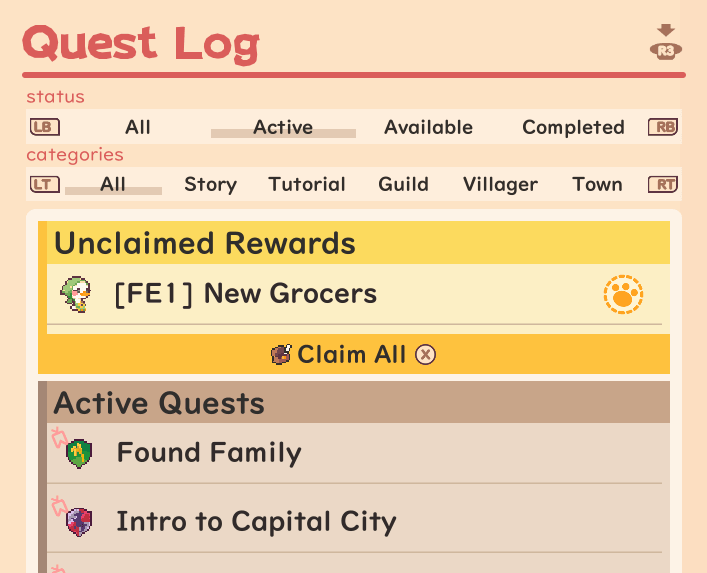Viewport: 707px width, 573px height.
Task: Filter quests by Story category
Action: [x=210, y=184]
